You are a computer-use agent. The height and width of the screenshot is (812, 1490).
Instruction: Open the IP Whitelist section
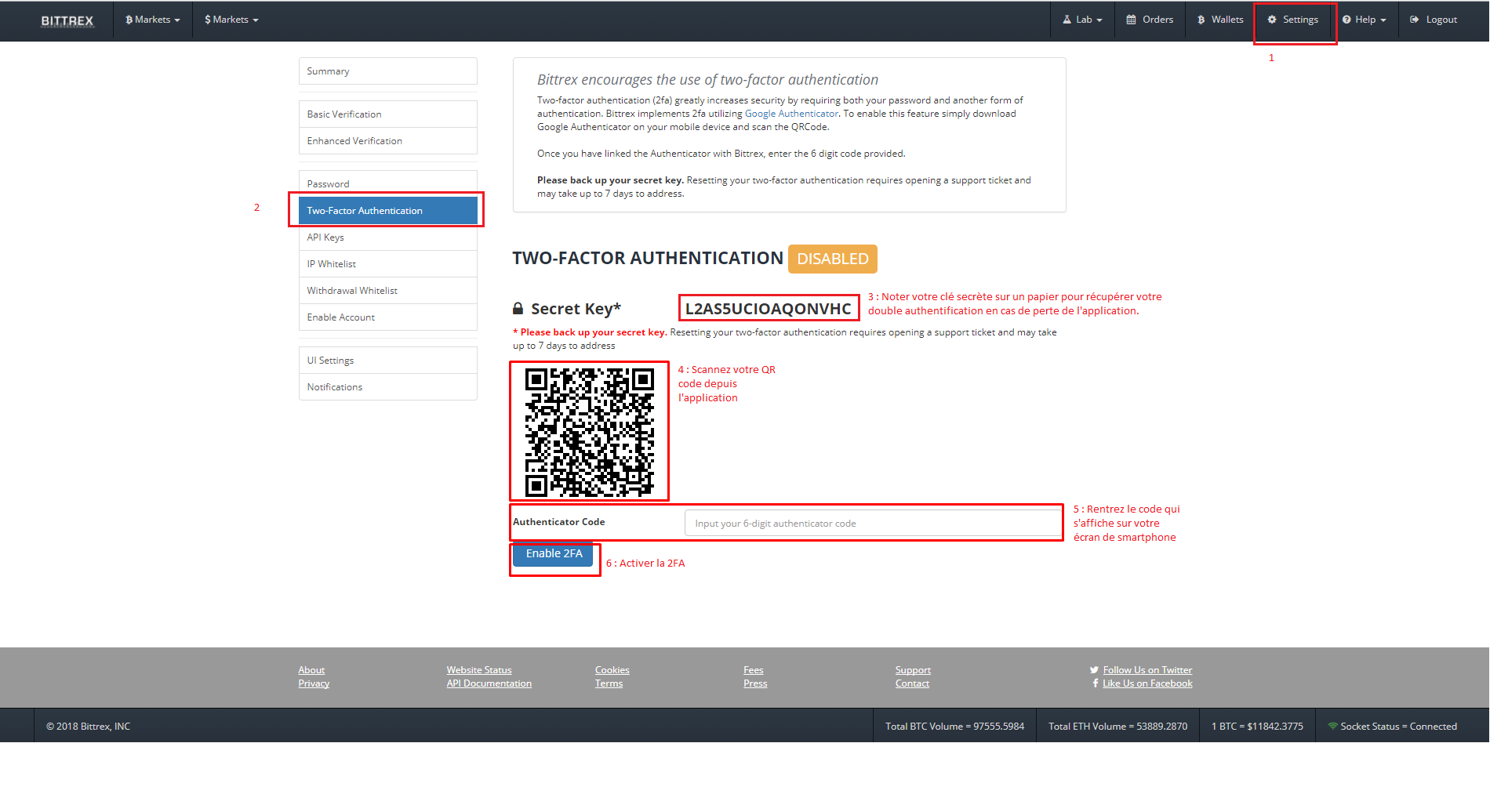click(x=388, y=264)
